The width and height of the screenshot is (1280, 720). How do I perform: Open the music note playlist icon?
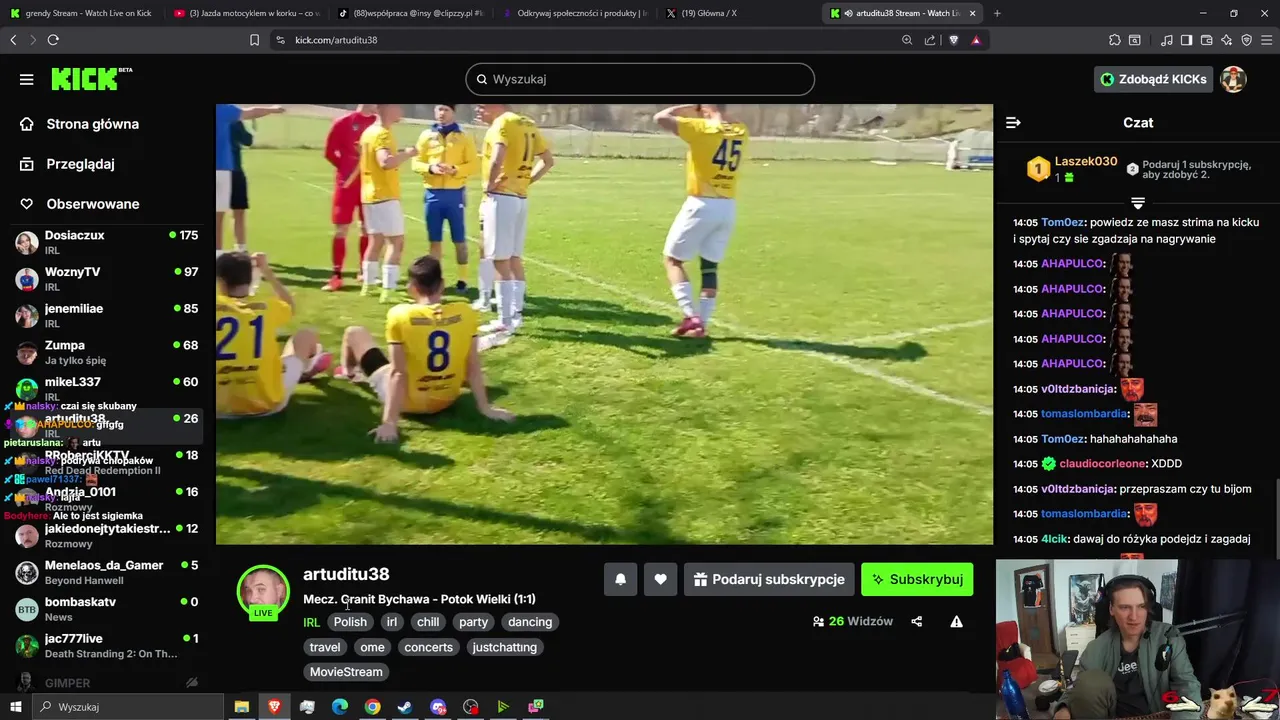tap(1167, 40)
